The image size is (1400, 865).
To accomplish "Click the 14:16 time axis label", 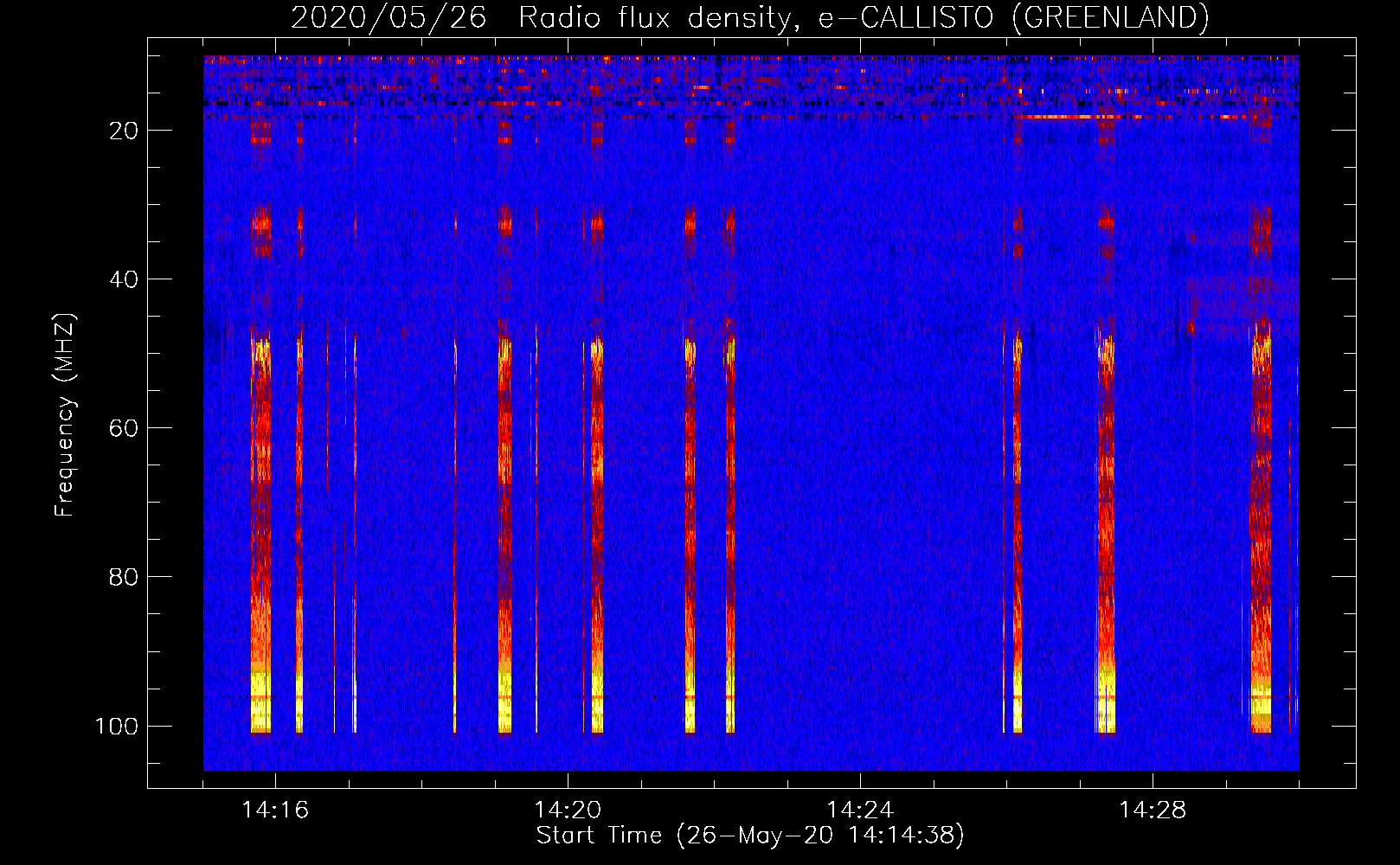I will coord(275,811).
